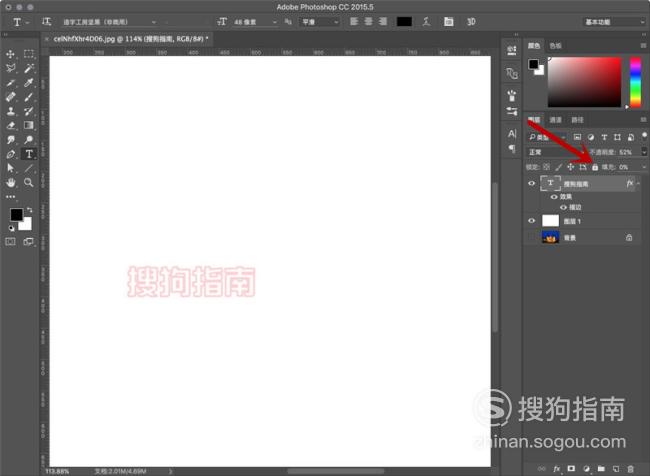This screenshot has height=476, width=650.
Task: Center align text
Action: (369, 22)
